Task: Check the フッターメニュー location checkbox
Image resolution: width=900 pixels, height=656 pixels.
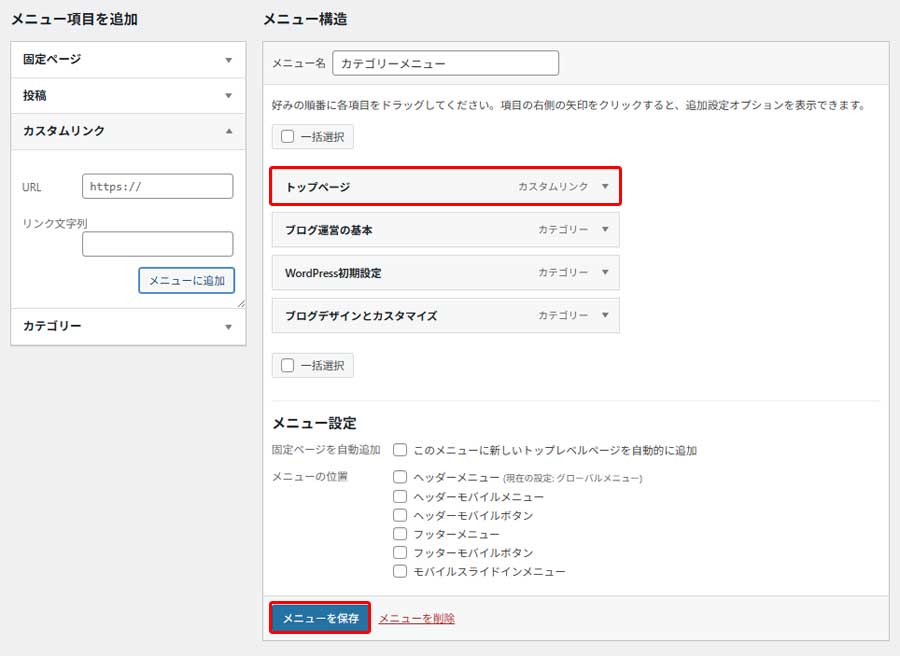Action: 400,534
